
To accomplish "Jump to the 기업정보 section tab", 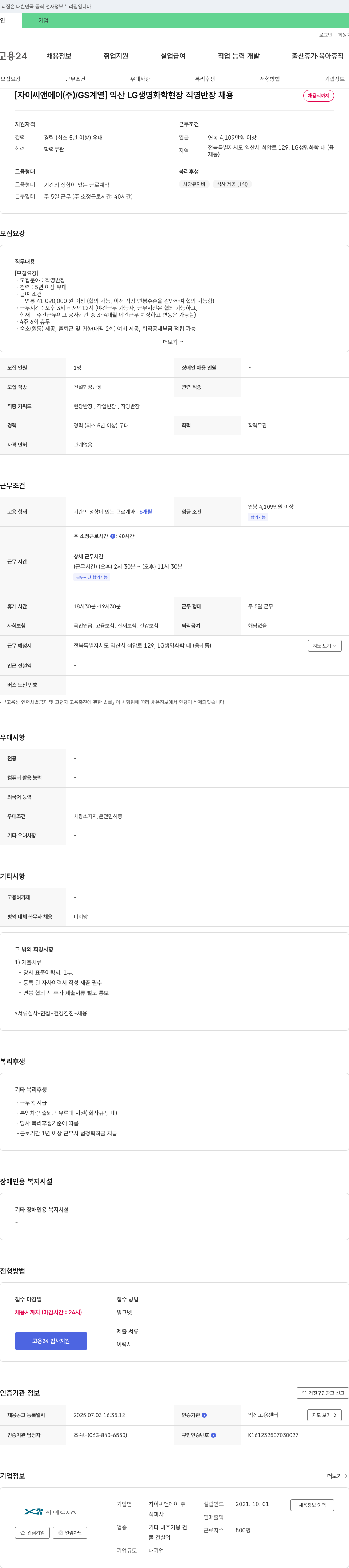I will pyautogui.click(x=334, y=79).
